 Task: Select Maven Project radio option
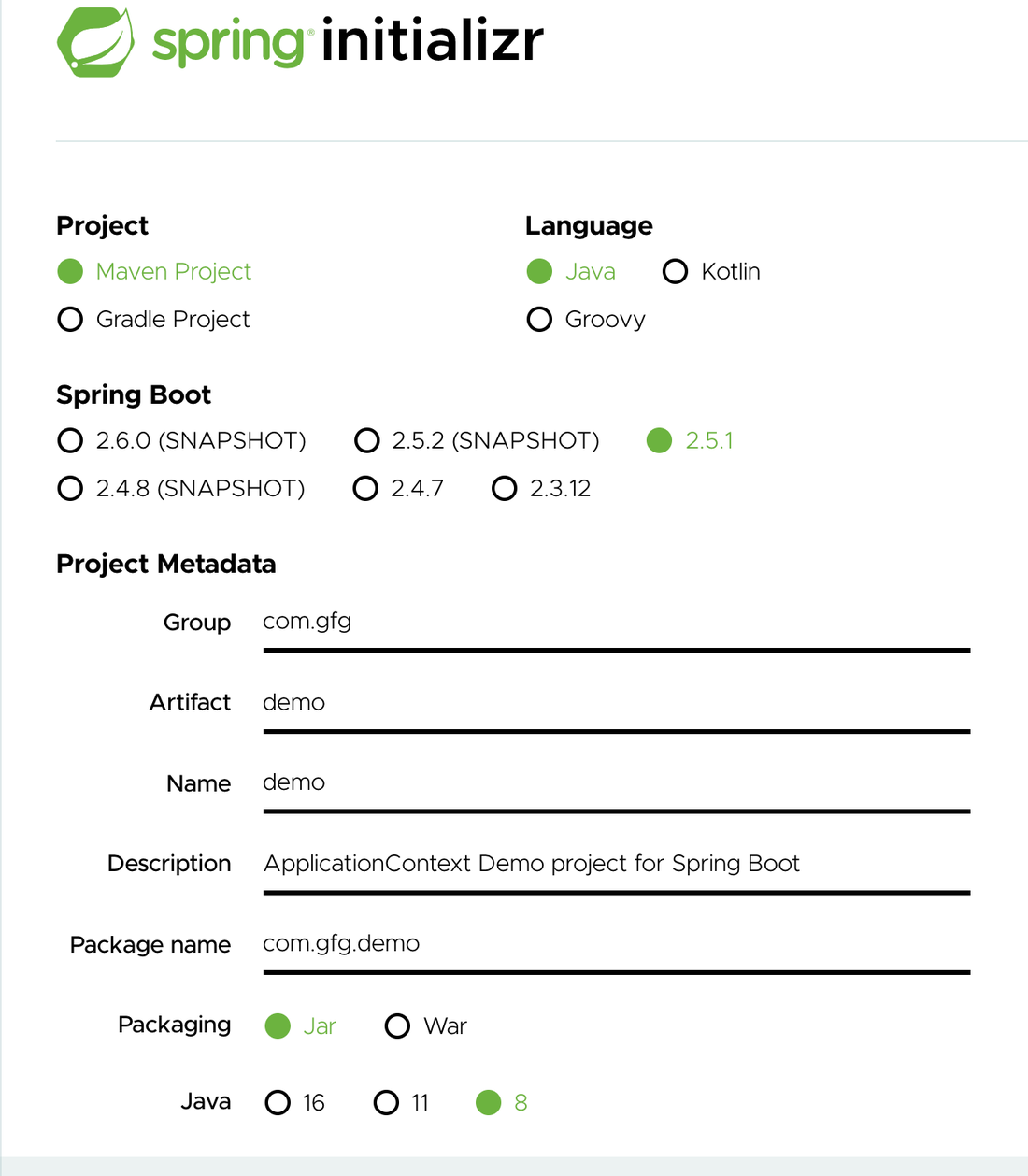click(x=71, y=271)
